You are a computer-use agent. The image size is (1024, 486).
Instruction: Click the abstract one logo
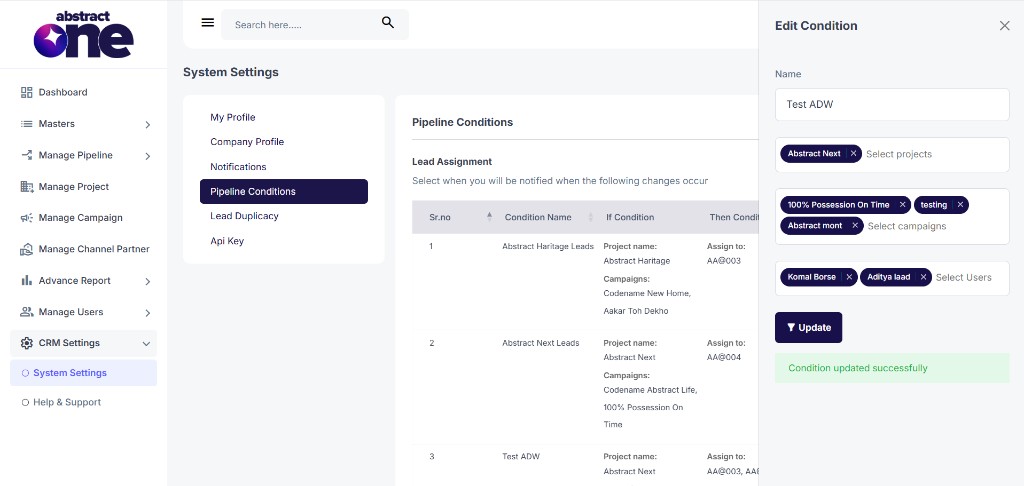point(83,34)
